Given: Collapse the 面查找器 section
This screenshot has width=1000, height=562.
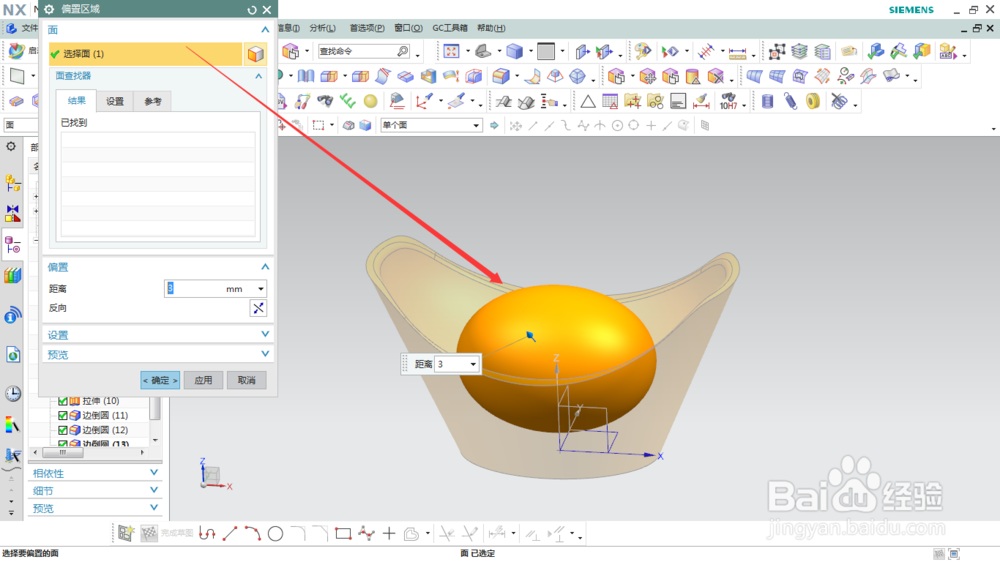Looking at the screenshot, I should click(x=259, y=77).
